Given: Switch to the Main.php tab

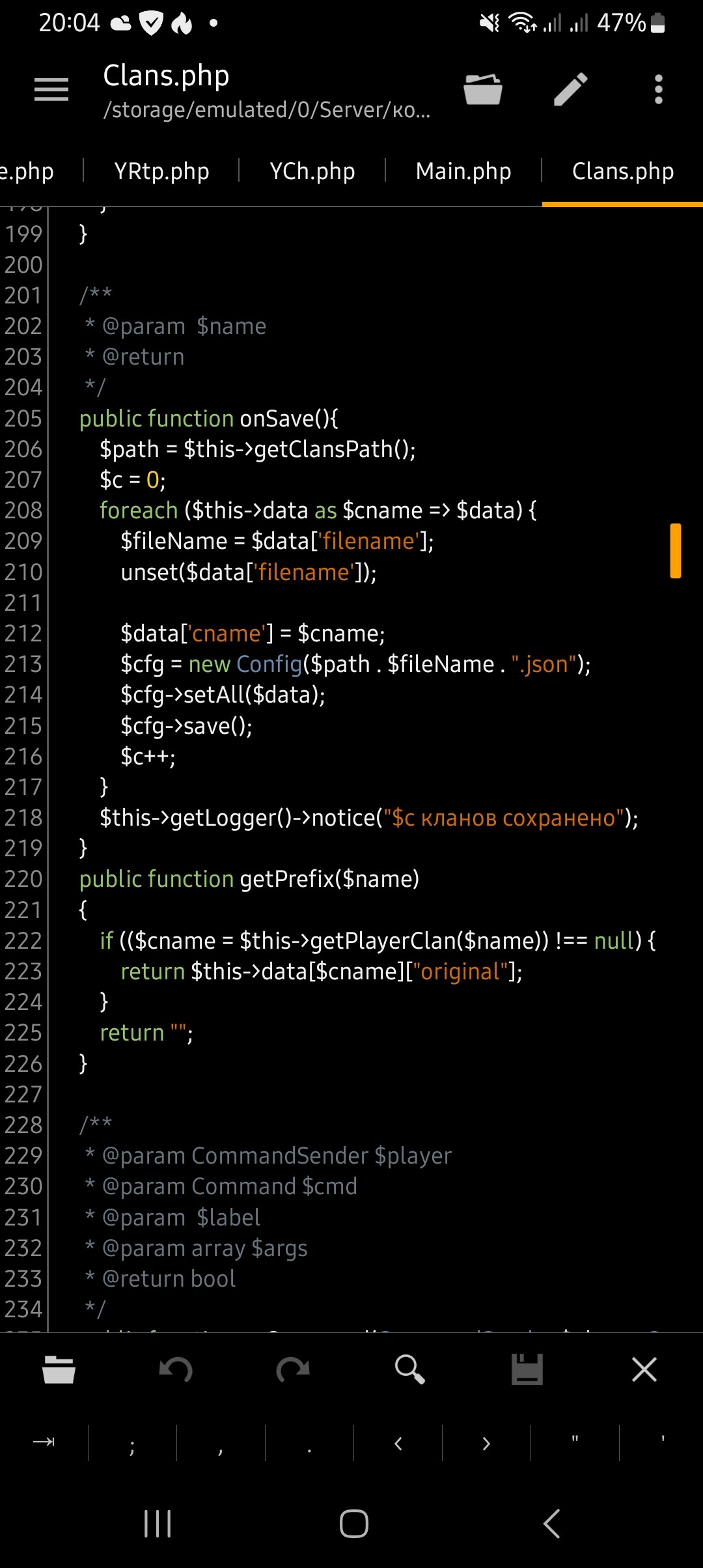Looking at the screenshot, I should [463, 171].
